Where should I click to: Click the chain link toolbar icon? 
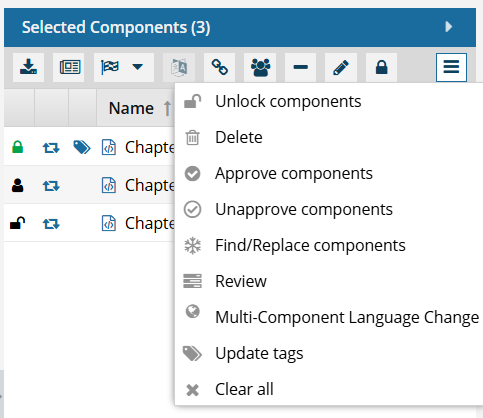219,67
